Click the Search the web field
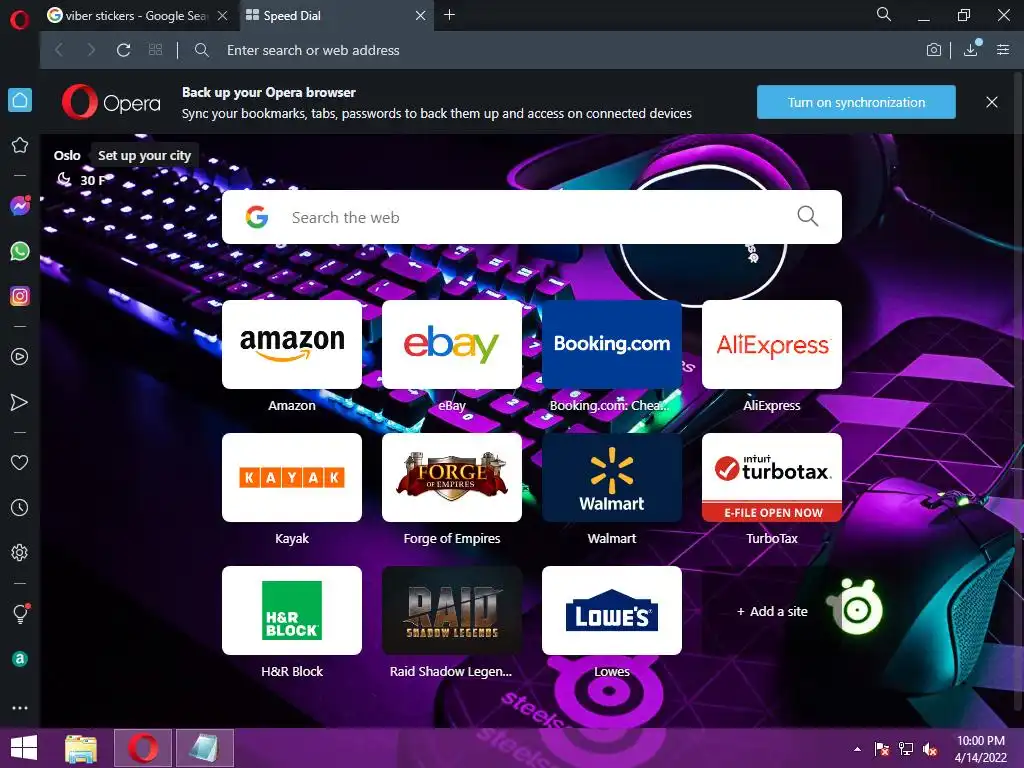 click(x=532, y=217)
